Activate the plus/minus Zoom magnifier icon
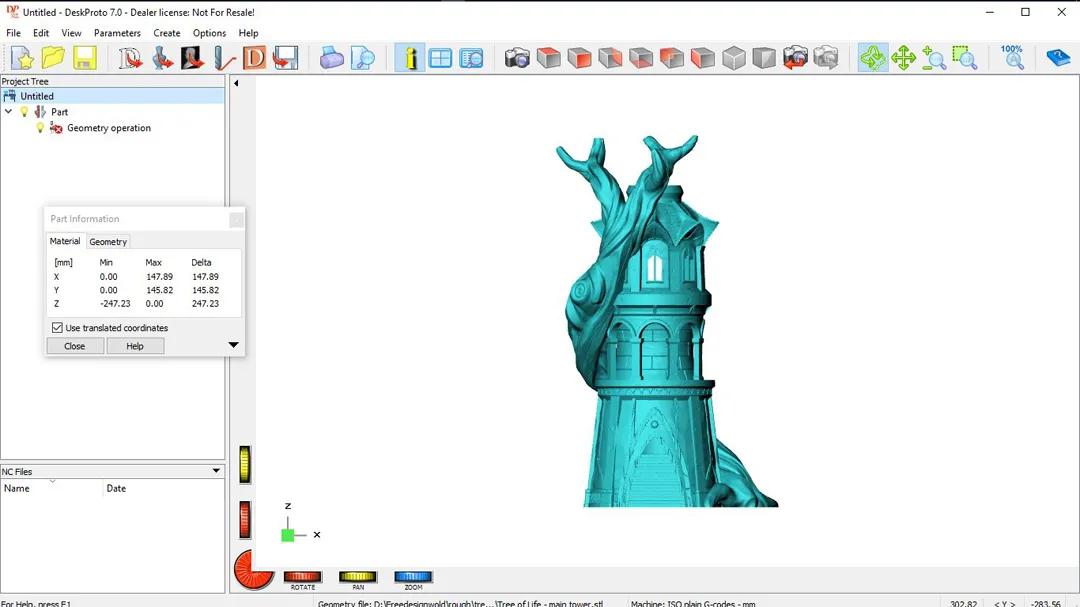1080x607 pixels. click(934, 58)
